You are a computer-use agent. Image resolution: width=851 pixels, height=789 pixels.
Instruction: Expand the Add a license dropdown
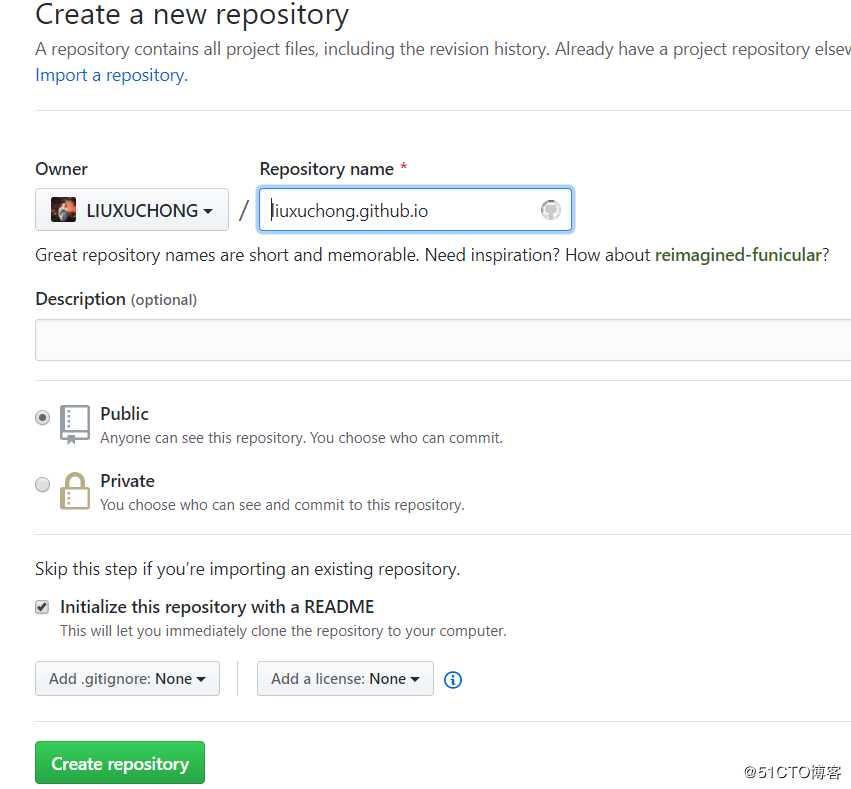[x=345, y=679]
